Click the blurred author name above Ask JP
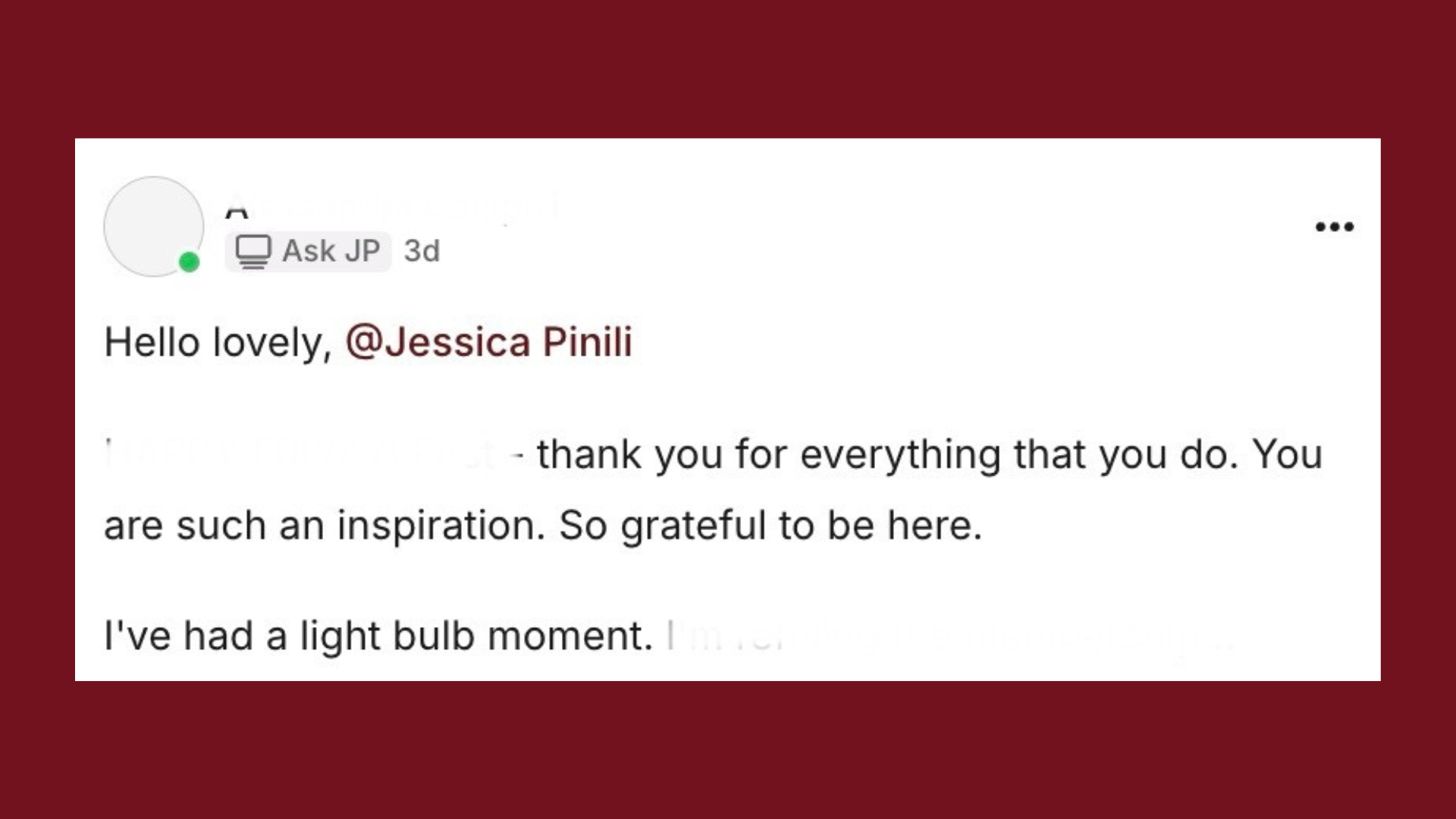Image resolution: width=1456 pixels, height=819 pixels. [391, 206]
